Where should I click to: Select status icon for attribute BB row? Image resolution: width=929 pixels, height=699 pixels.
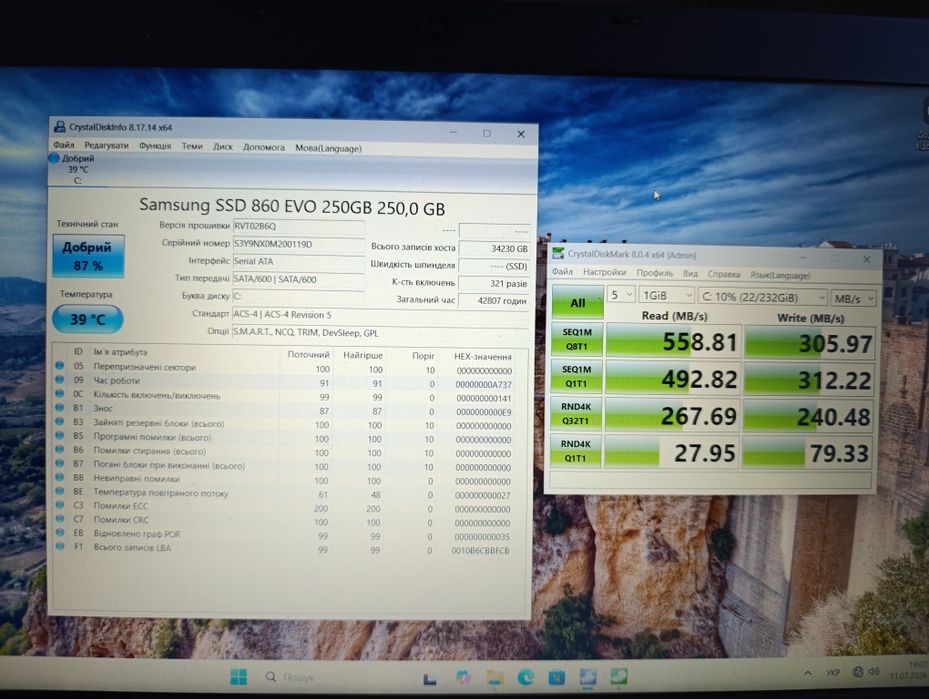[60, 477]
